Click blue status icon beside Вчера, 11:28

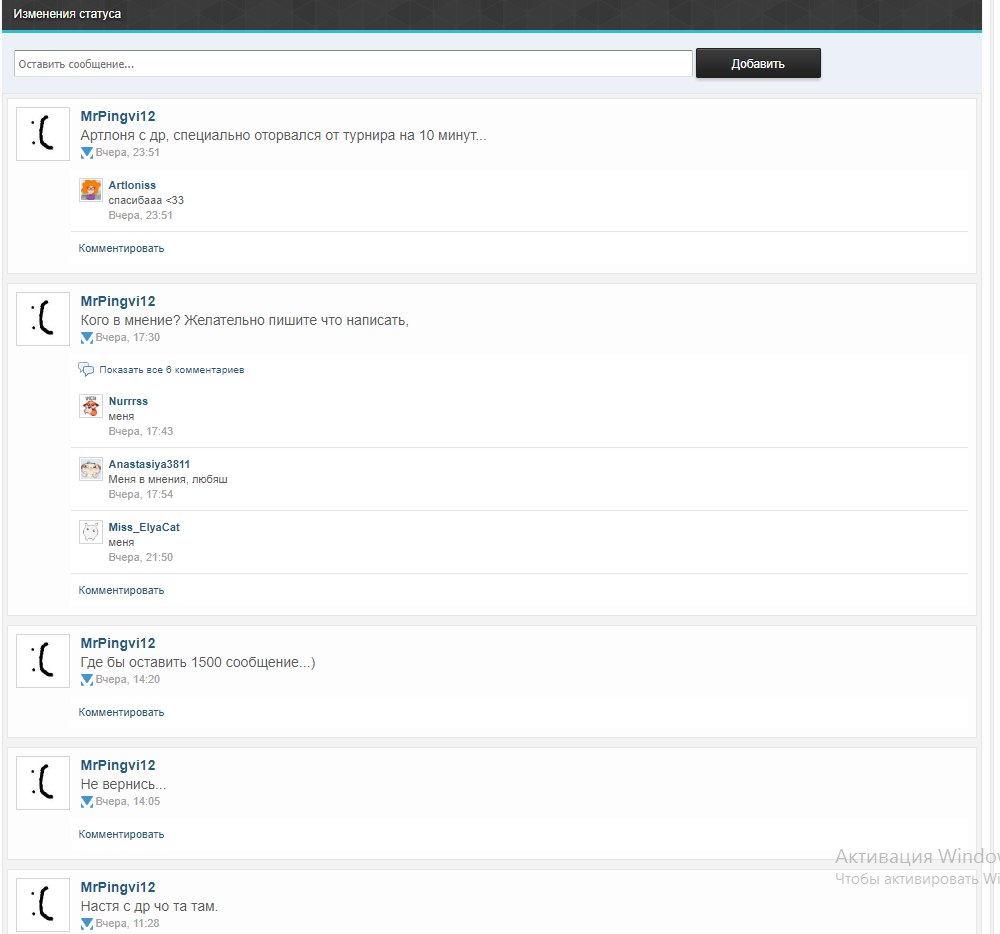[x=87, y=923]
